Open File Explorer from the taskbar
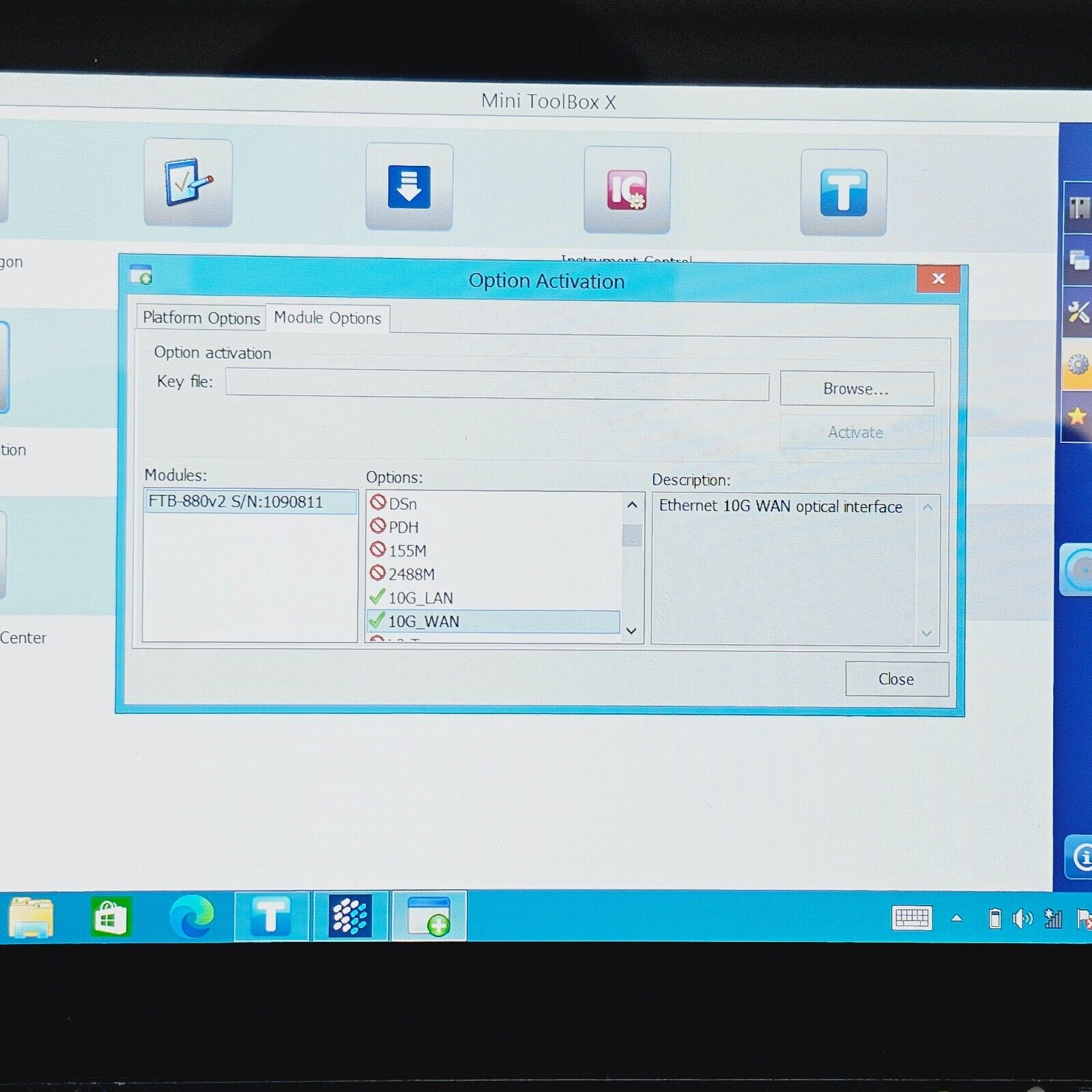The height and width of the screenshot is (1092, 1092). (x=31, y=917)
